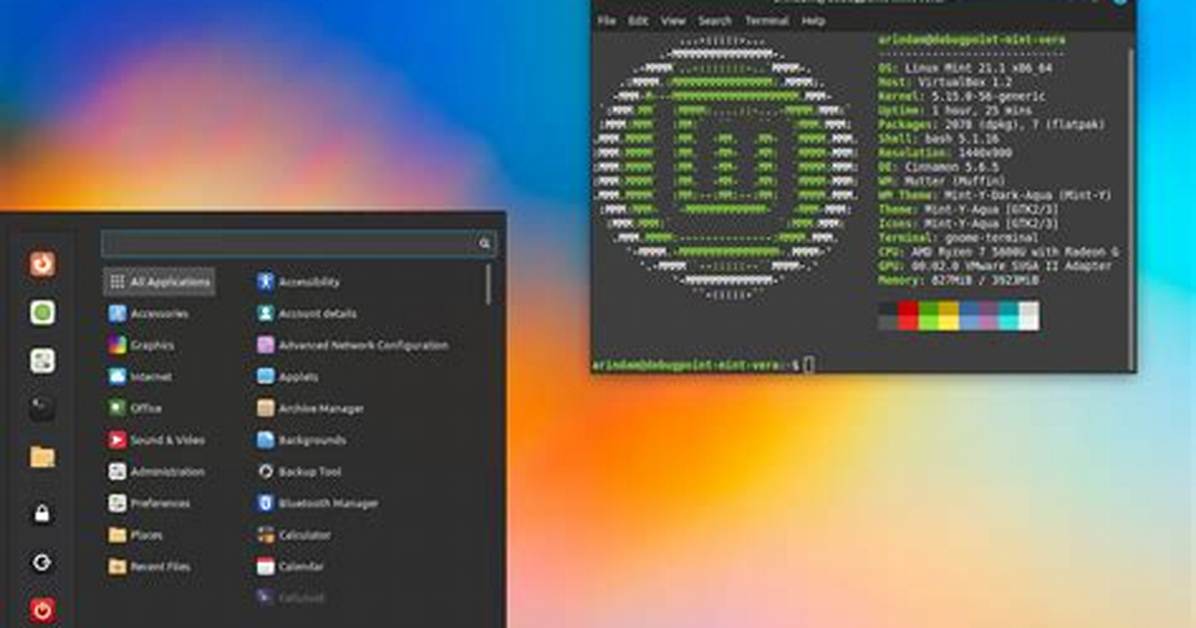Click the Advanced Network Configuration icon
The height and width of the screenshot is (628, 1196).
[x=265, y=345]
